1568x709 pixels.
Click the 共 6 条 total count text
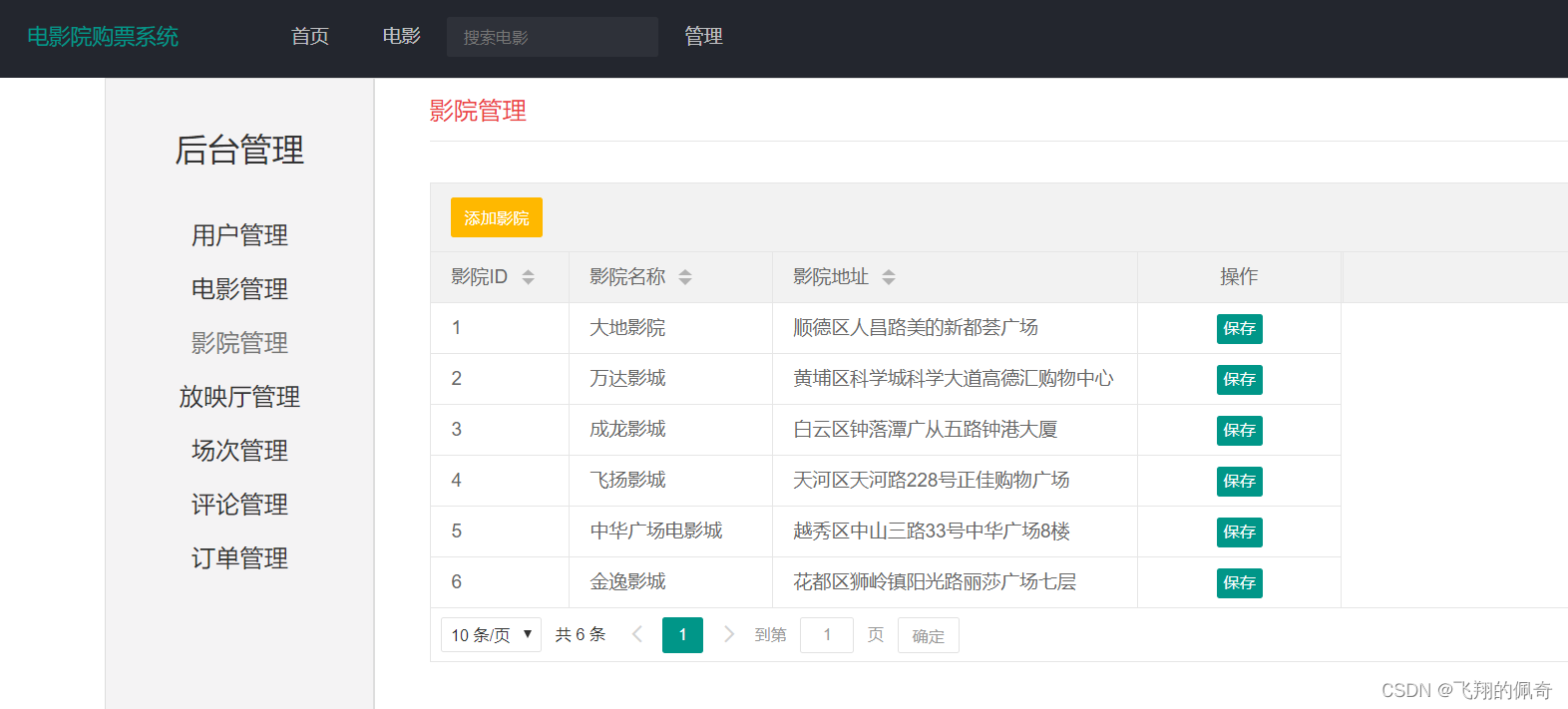581,634
